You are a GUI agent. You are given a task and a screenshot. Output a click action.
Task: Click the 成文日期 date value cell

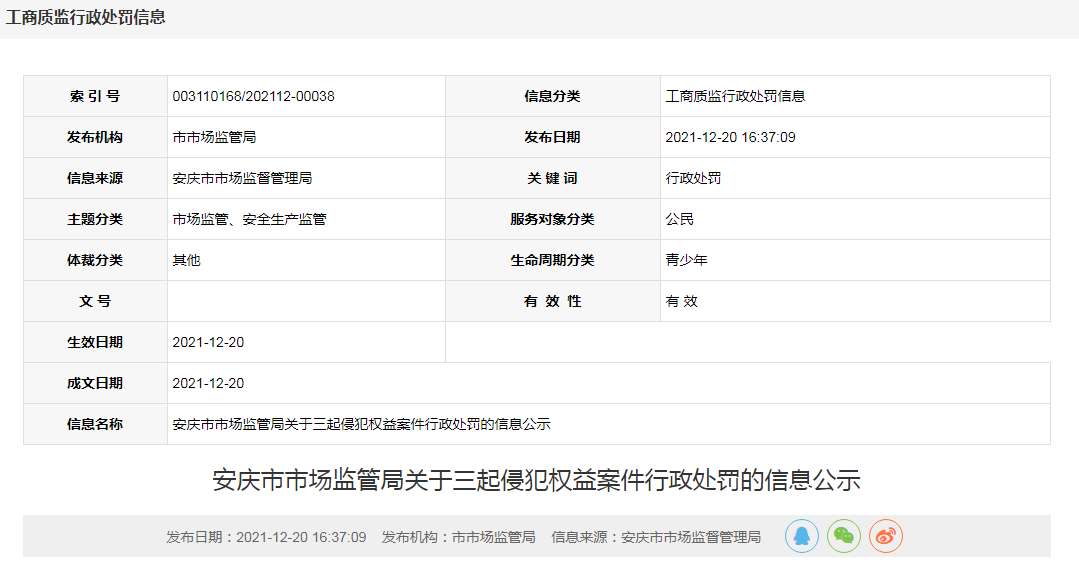point(208,383)
